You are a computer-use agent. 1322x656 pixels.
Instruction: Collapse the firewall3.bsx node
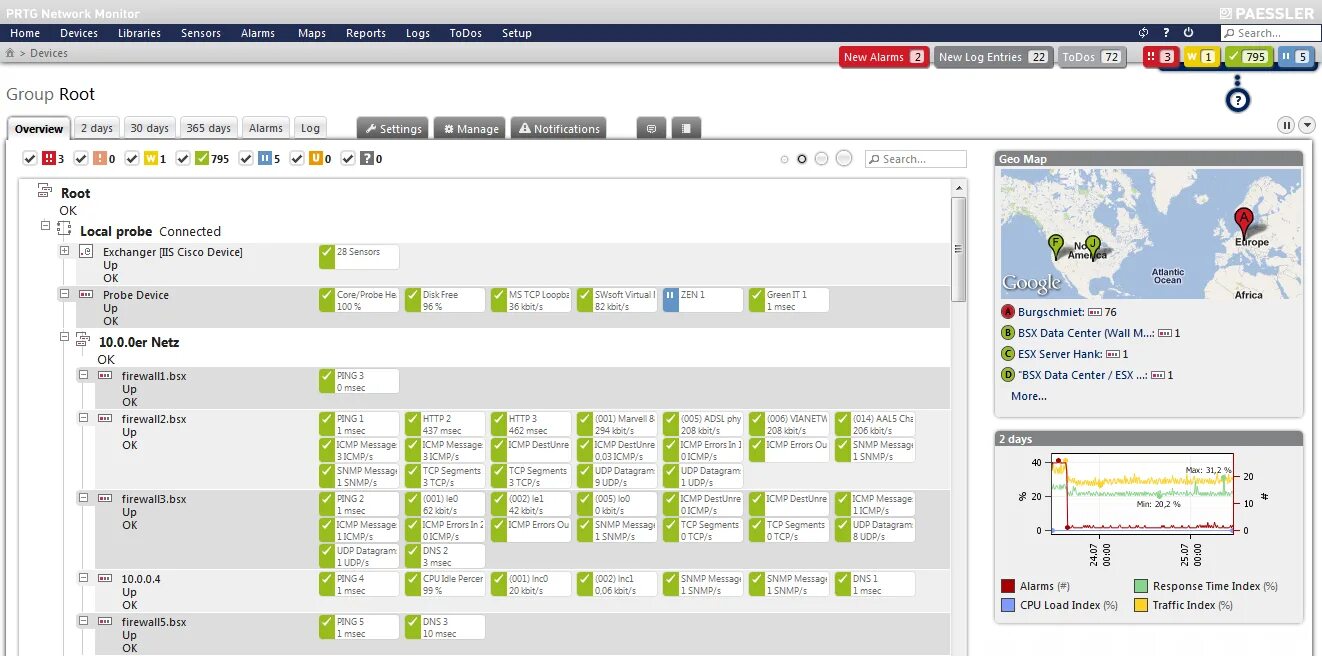(84, 497)
